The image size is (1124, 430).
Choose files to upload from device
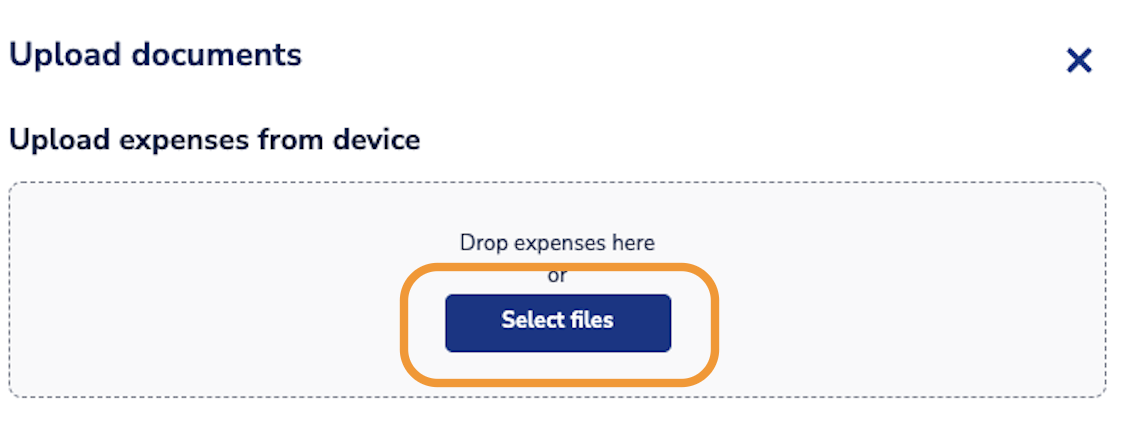coord(557,322)
